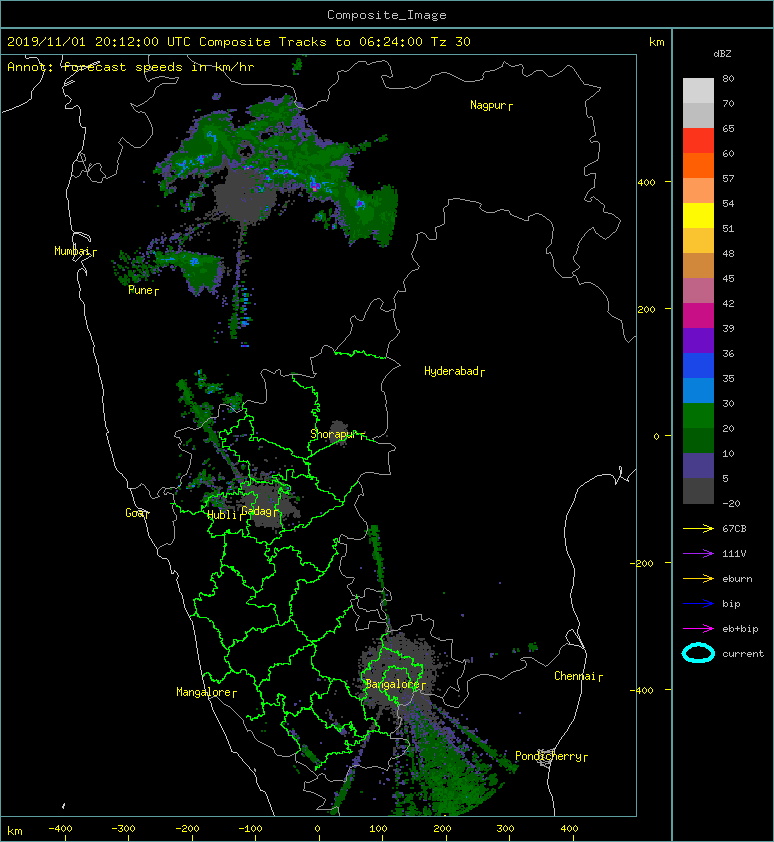Pick the gray swatch between 70 and 65

pyautogui.click(x=698, y=115)
